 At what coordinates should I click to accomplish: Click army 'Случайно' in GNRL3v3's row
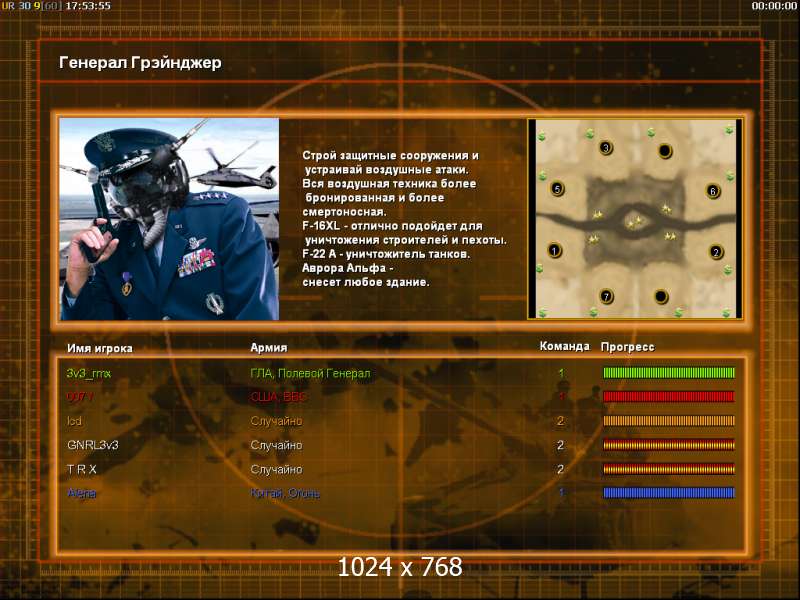276,445
